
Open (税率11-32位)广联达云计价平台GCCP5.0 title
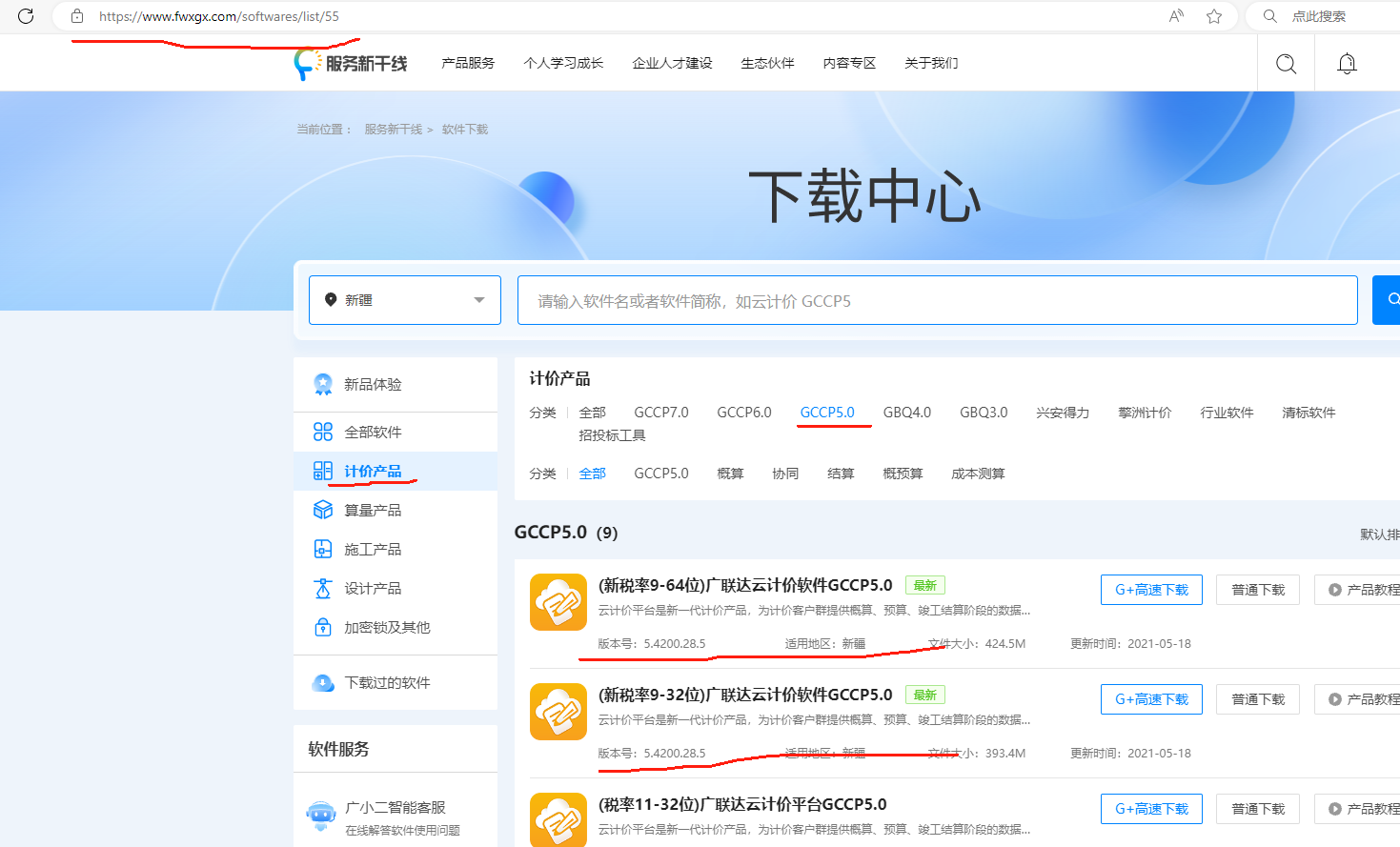(x=742, y=804)
